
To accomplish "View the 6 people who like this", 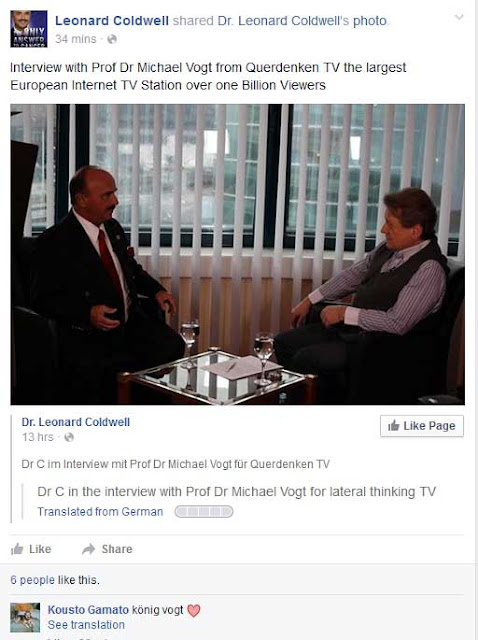I will 32,580.
